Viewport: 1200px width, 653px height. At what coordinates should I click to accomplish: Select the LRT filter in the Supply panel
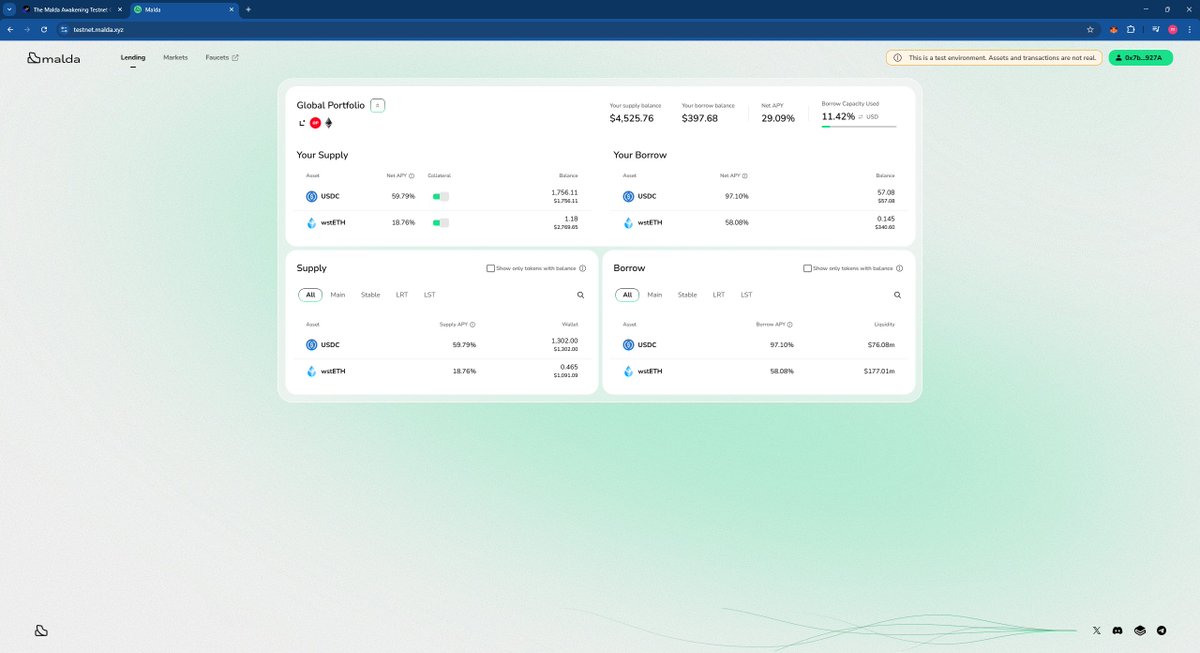tap(402, 295)
